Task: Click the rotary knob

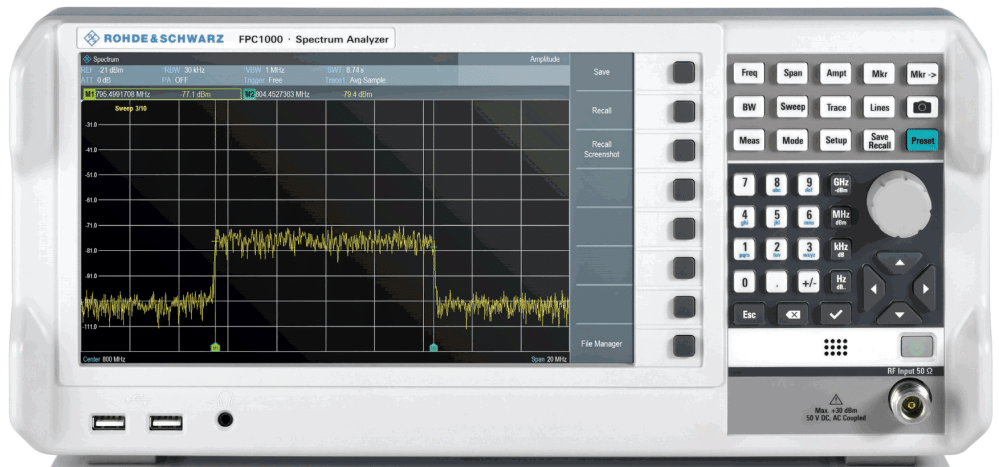Action: [897, 203]
